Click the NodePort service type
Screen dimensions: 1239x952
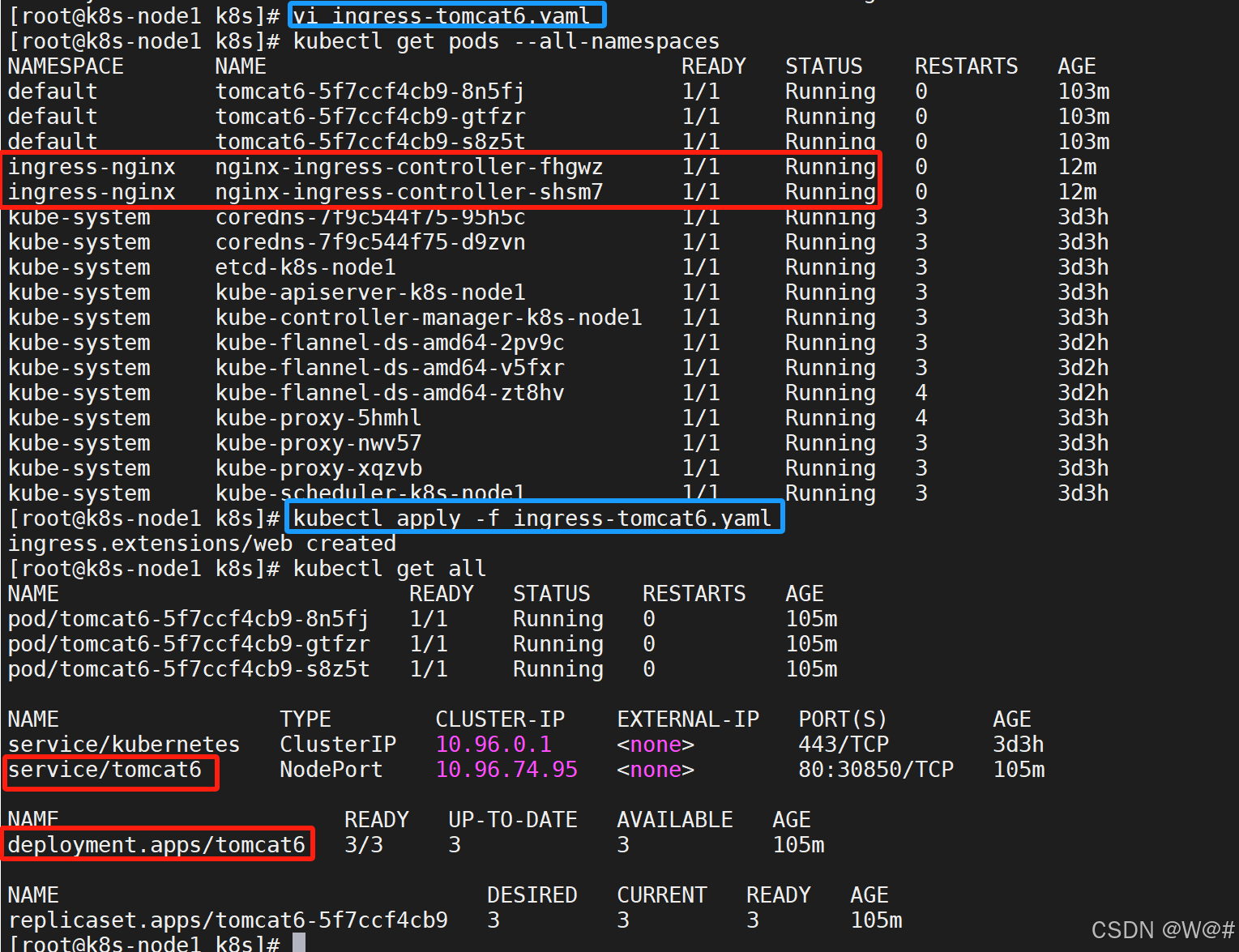331,770
